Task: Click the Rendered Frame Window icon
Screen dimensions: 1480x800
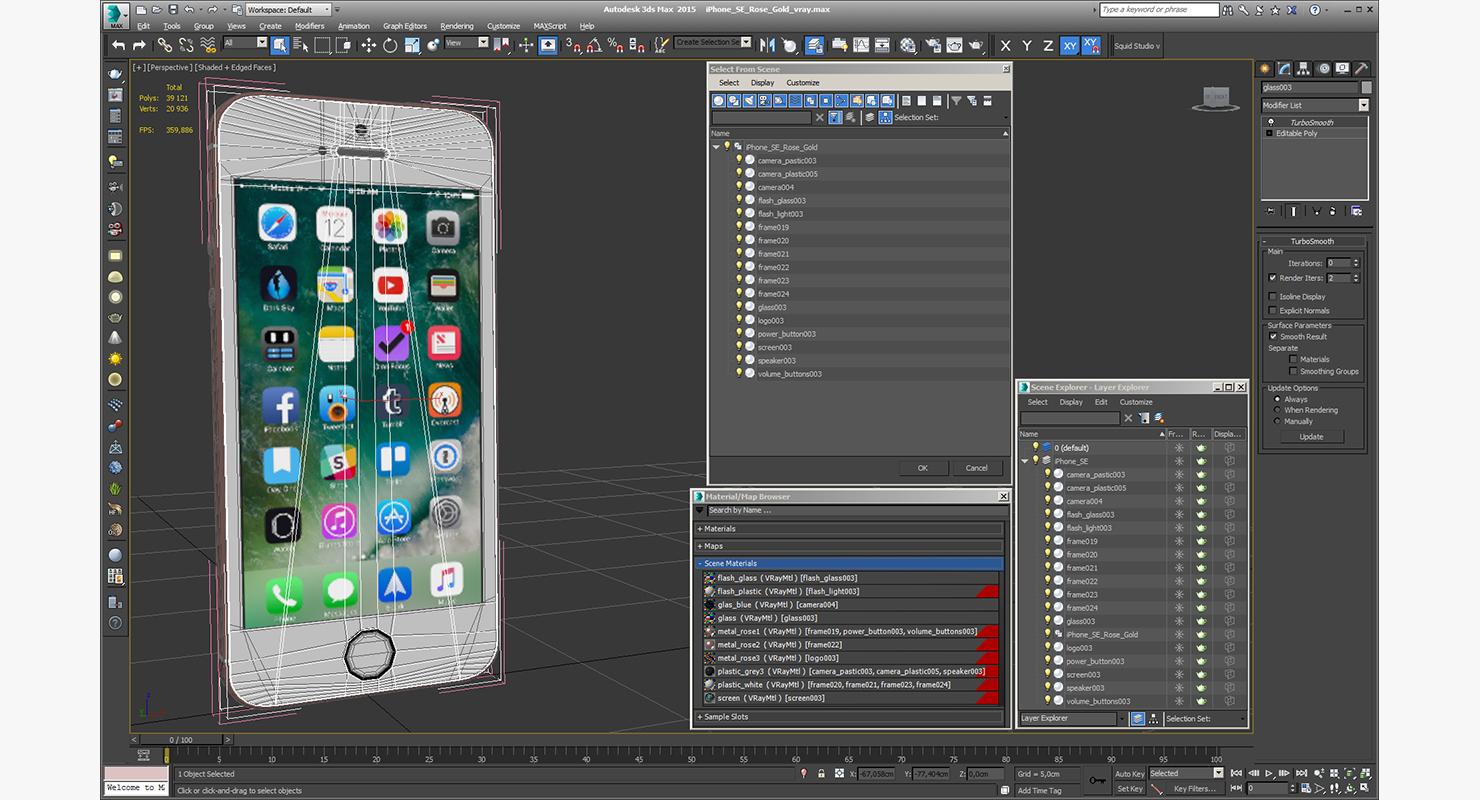Action: click(x=954, y=45)
